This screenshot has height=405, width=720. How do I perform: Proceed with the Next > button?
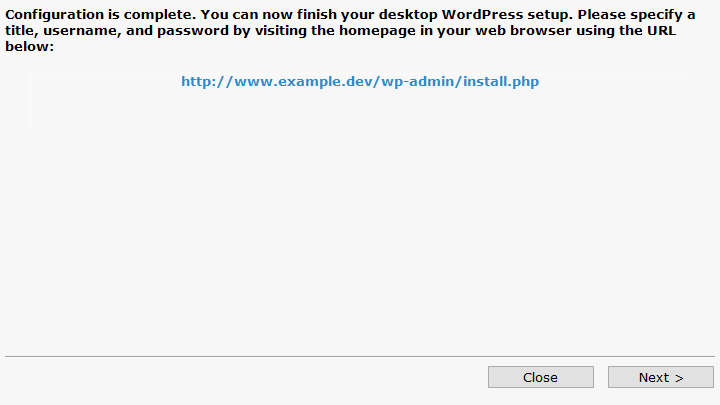[661, 377]
